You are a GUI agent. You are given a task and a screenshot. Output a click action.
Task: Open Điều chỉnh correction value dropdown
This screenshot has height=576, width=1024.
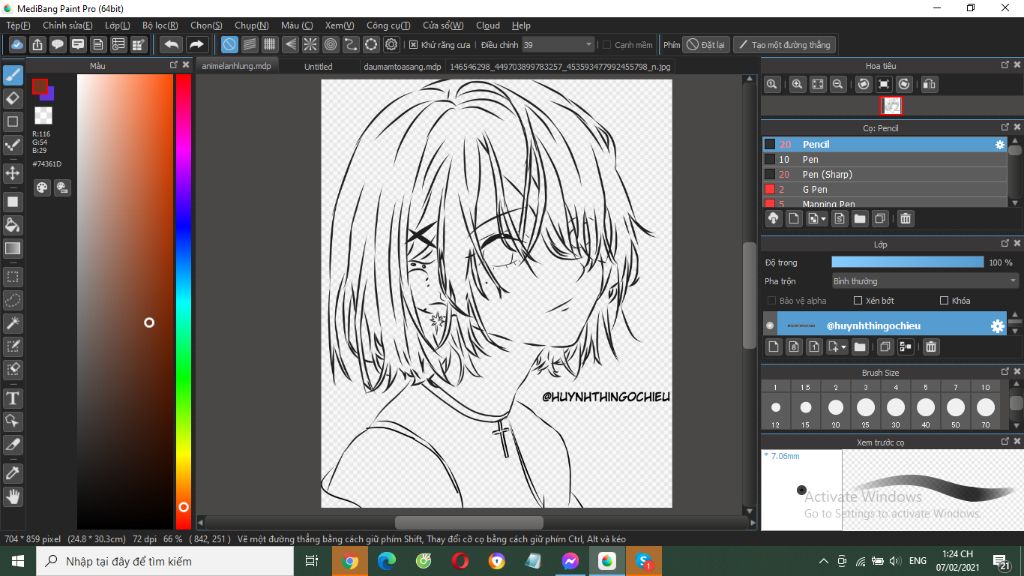[x=588, y=44]
